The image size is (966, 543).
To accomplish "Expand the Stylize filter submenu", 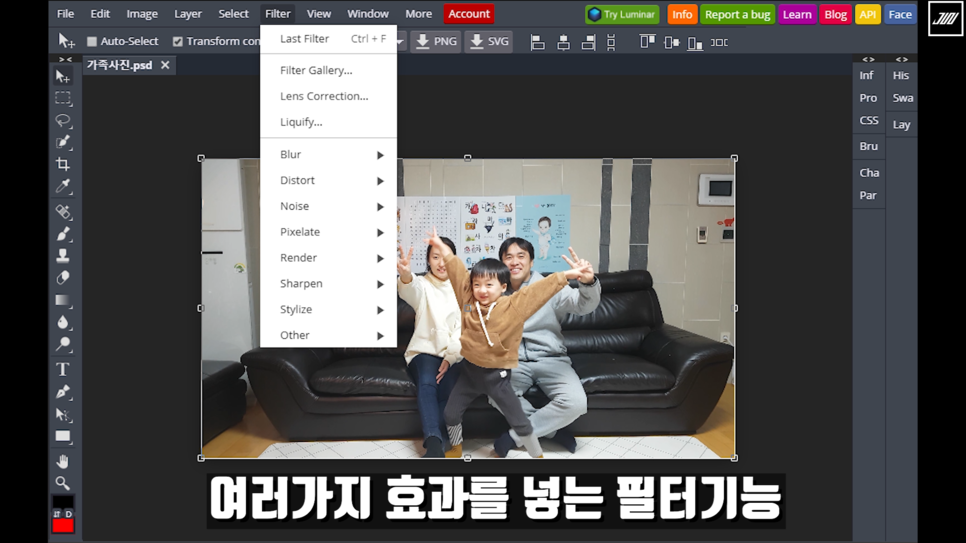I will [x=328, y=310].
